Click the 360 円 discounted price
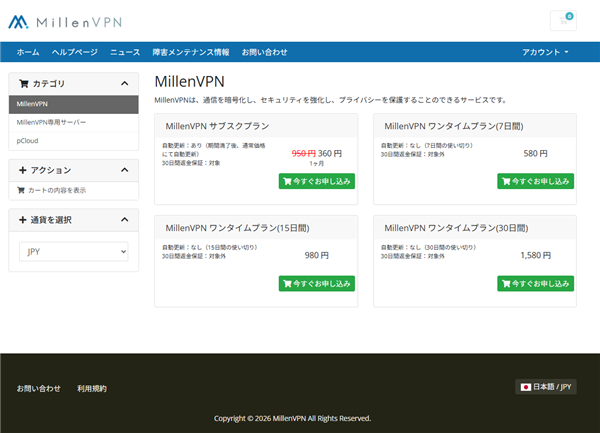 point(330,153)
